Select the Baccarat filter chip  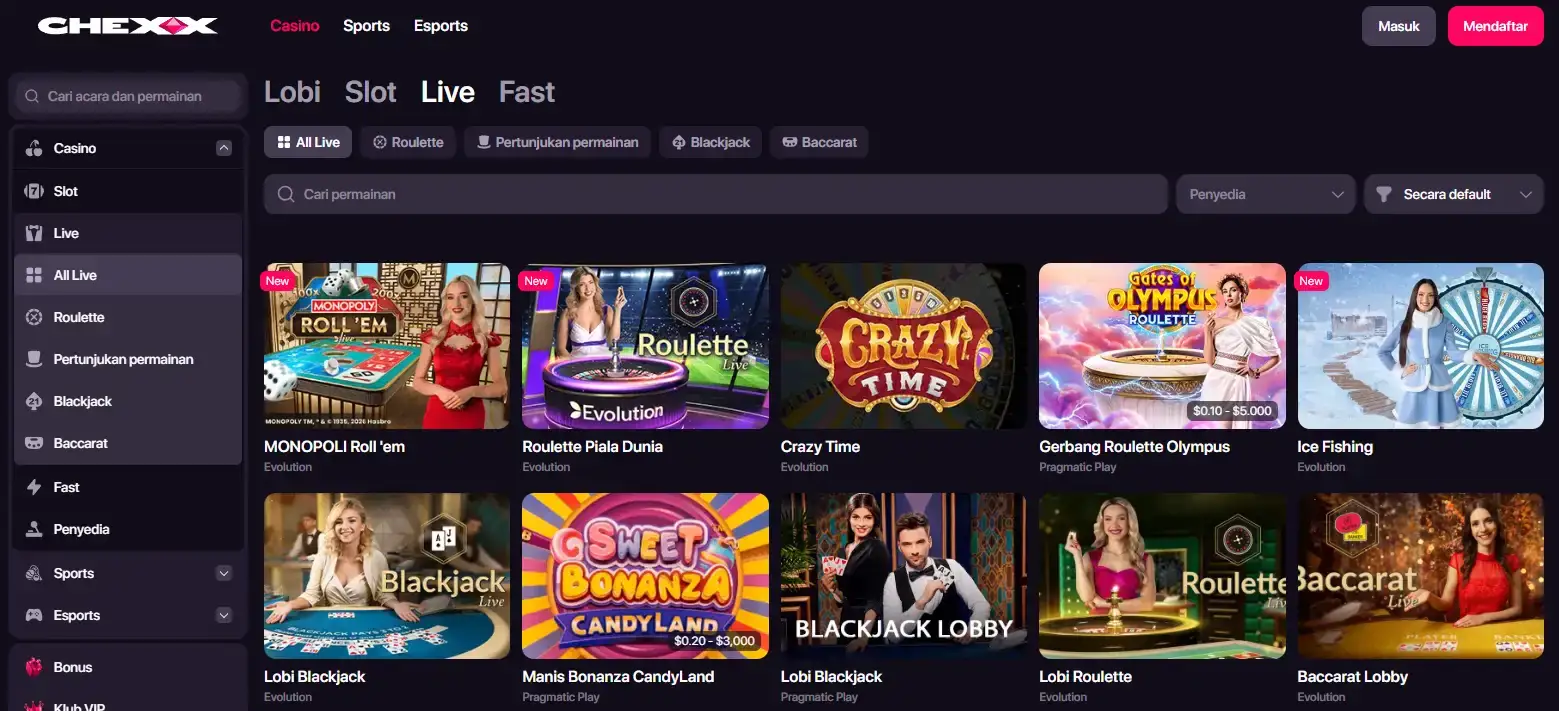(x=819, y=142)
